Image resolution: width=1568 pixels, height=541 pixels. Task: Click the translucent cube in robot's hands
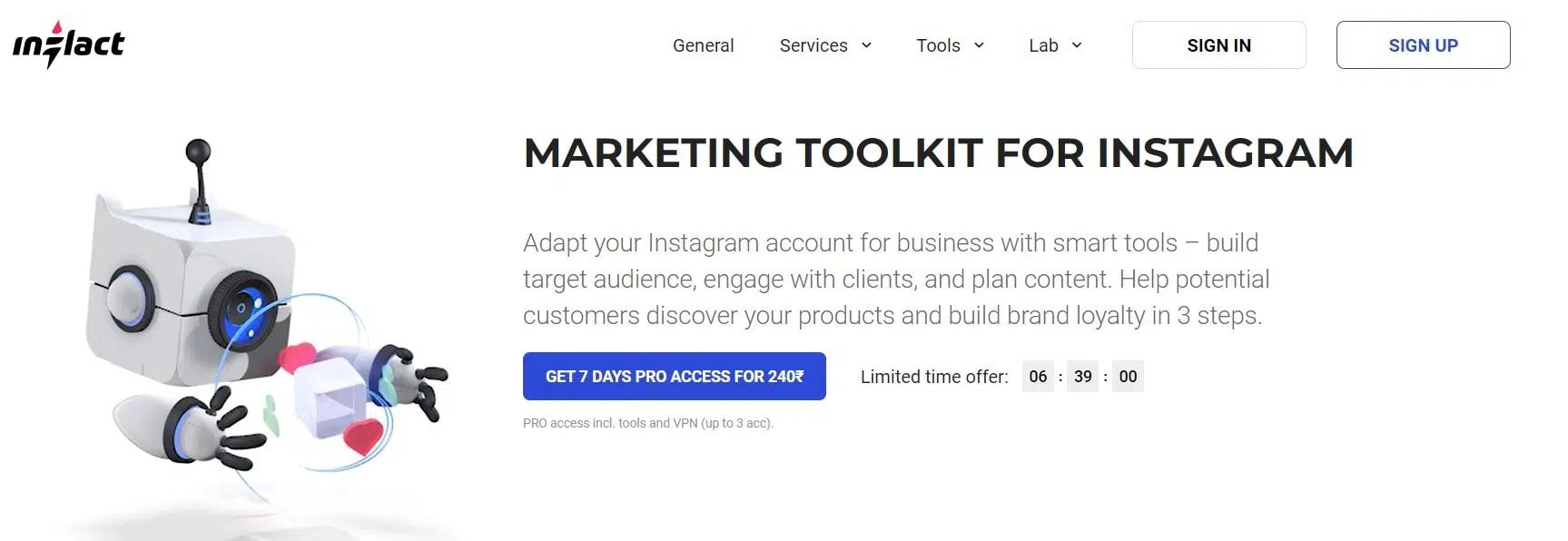pyautogui.click(x=329, y=396)
